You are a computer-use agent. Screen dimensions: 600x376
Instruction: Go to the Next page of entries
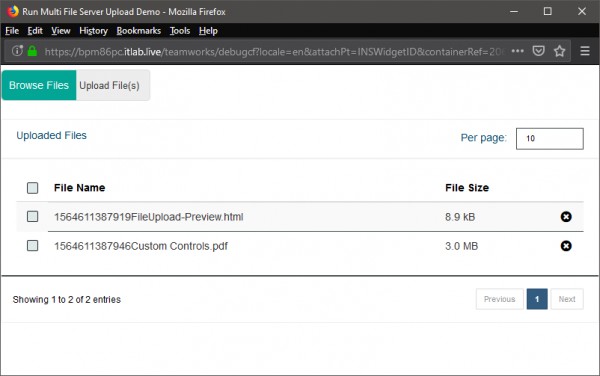coord(567,299)
